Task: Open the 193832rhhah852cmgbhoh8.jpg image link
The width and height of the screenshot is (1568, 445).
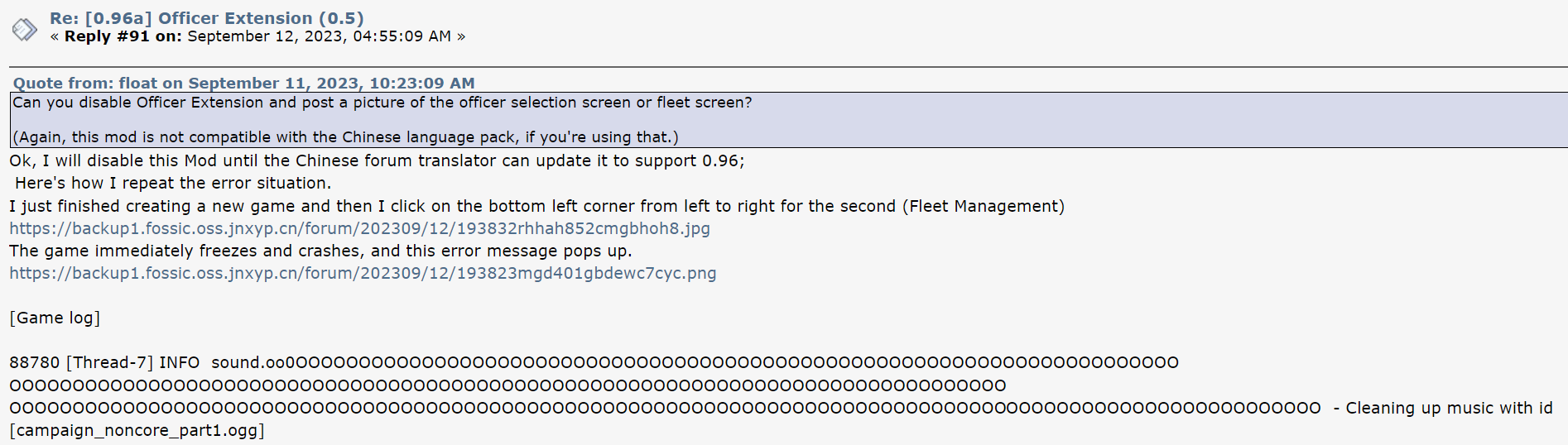Action: (359, 228)
